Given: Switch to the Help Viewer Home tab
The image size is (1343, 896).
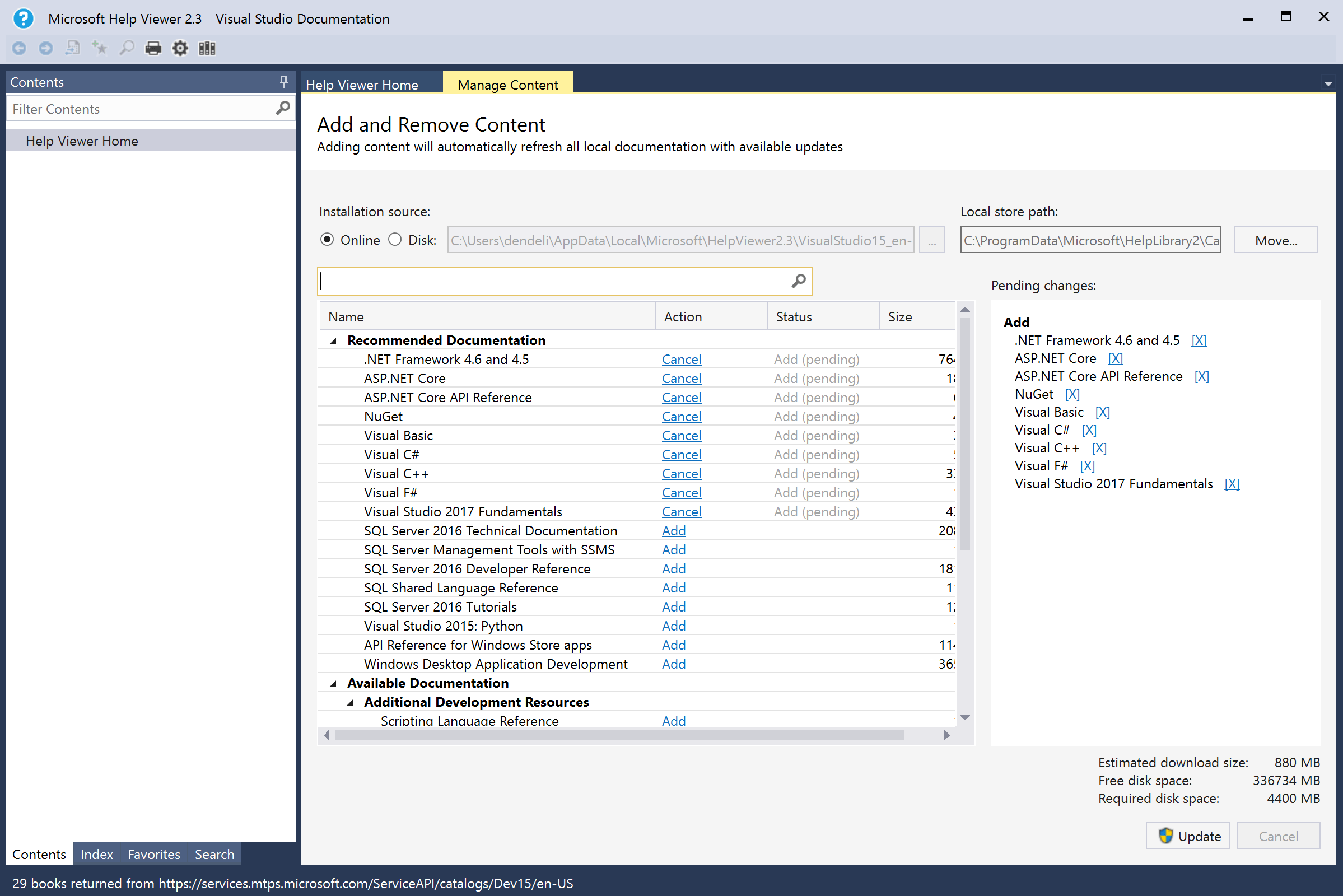Looking at the screenshot, I should [362, 84].
